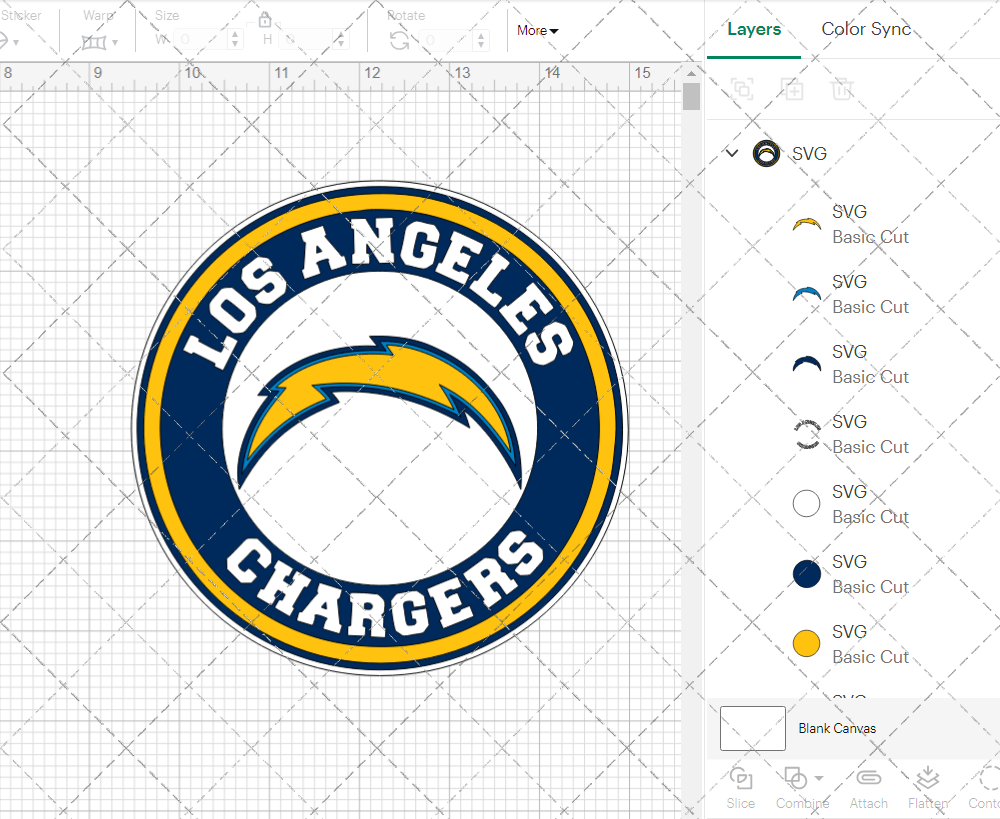This screenshot has width=1000, height=819.
Task: Click the Contour tool
Action: (x=986, y=789)
